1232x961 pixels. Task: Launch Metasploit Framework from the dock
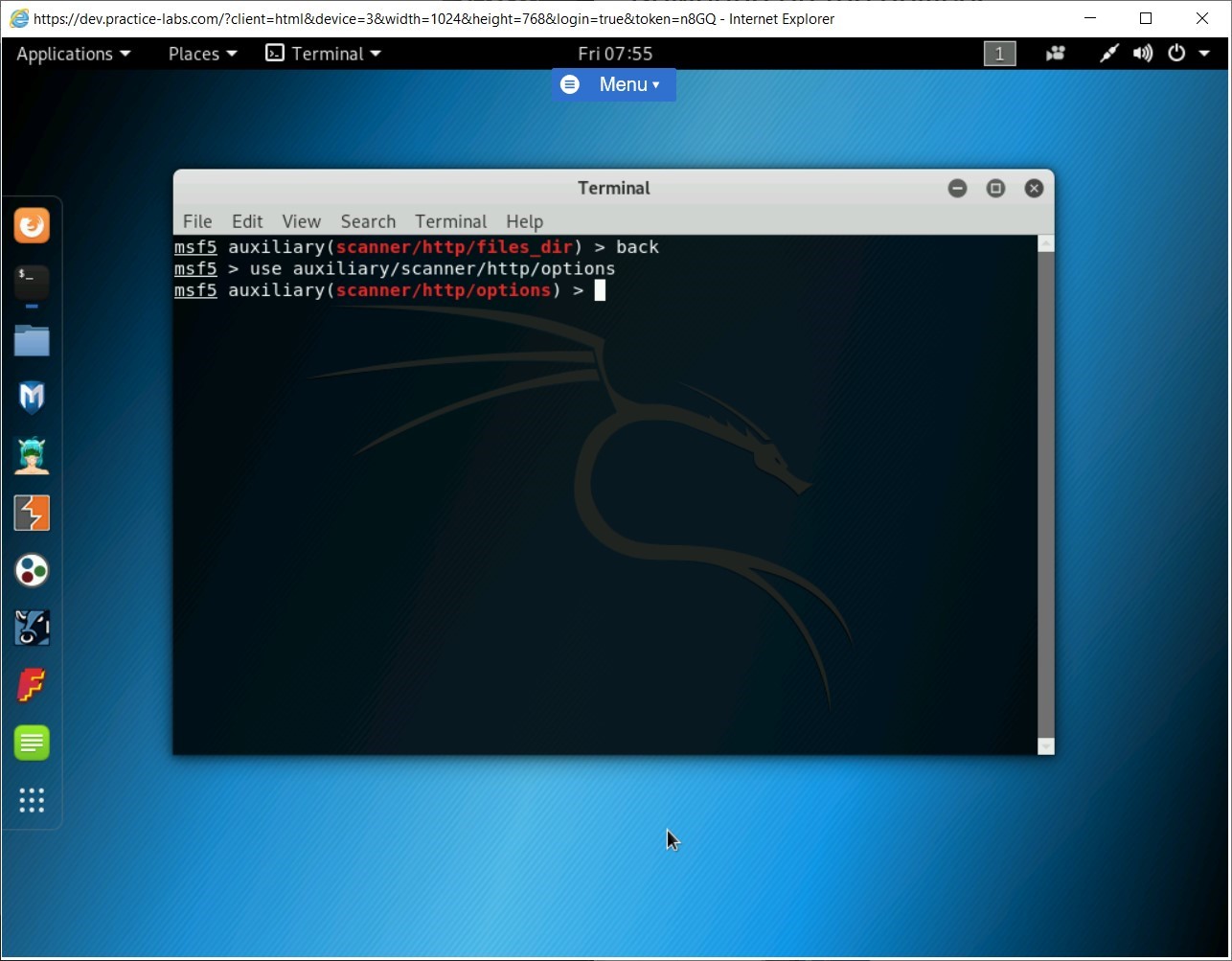click(x=32, y=398)
